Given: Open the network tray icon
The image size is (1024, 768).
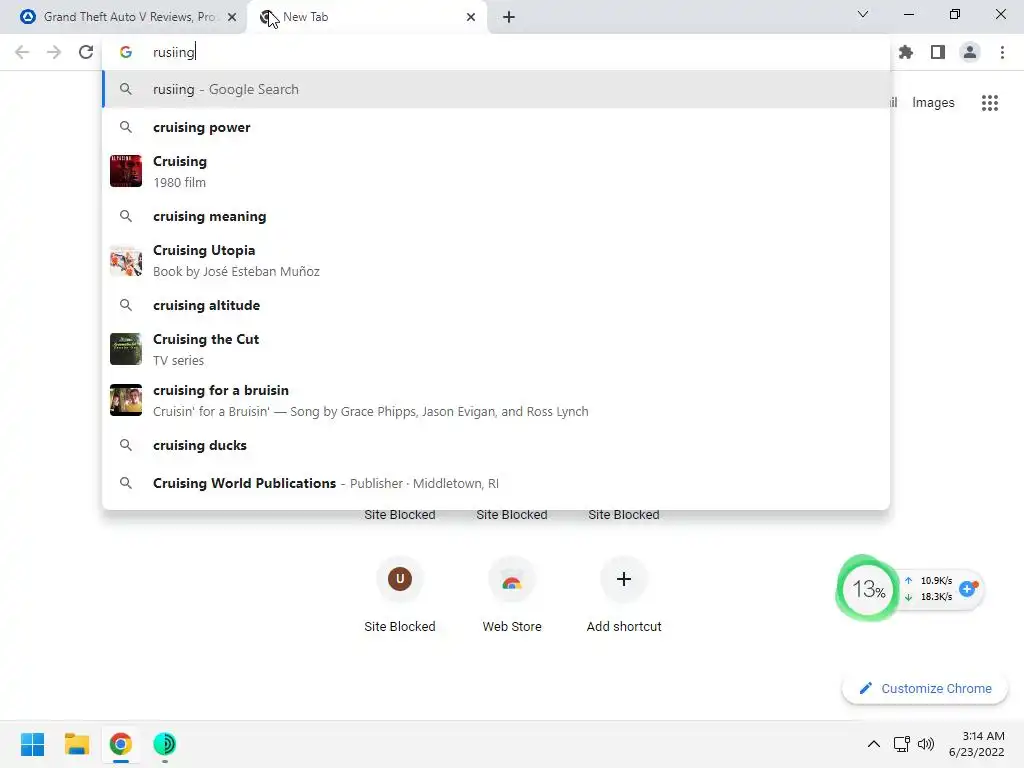Looking at the screenshot, I should 902,744.
